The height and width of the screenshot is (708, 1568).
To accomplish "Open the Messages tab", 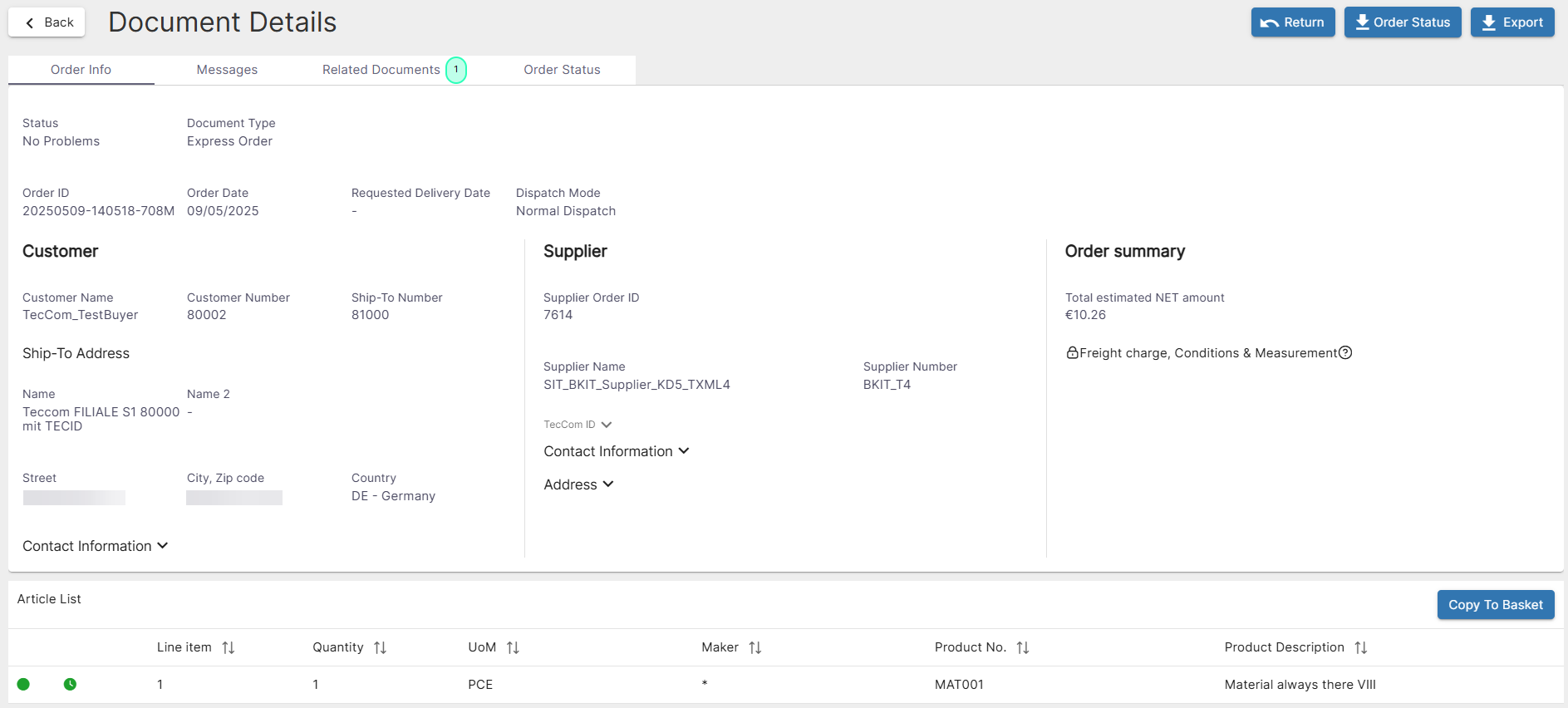I will tap(227, 70).
